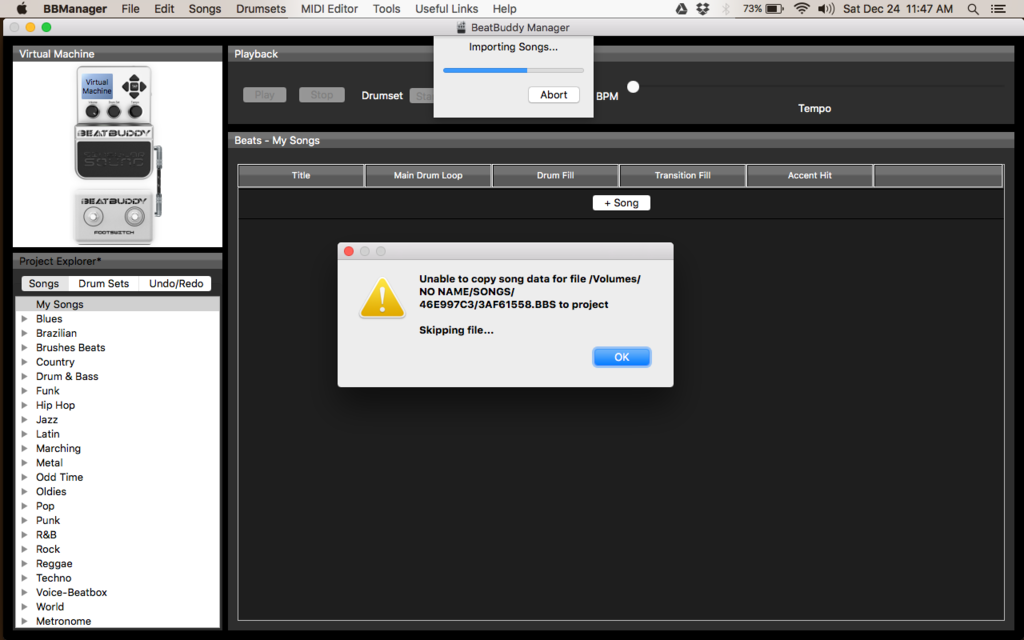Click the Main Drum Loop column header
This screenshot has width=1024, height=640.
pyautogui.click(x=428, y=176)
